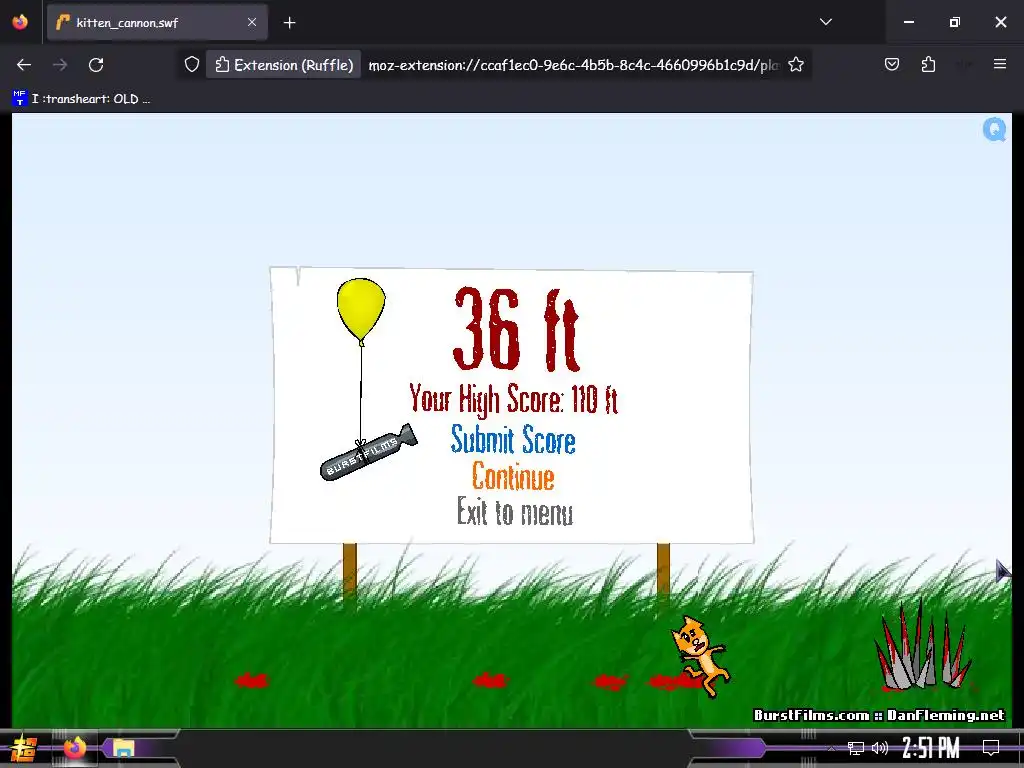Click the BurstFilms bomb graphic
1024x768 pixels.
(x=368, y=453)
